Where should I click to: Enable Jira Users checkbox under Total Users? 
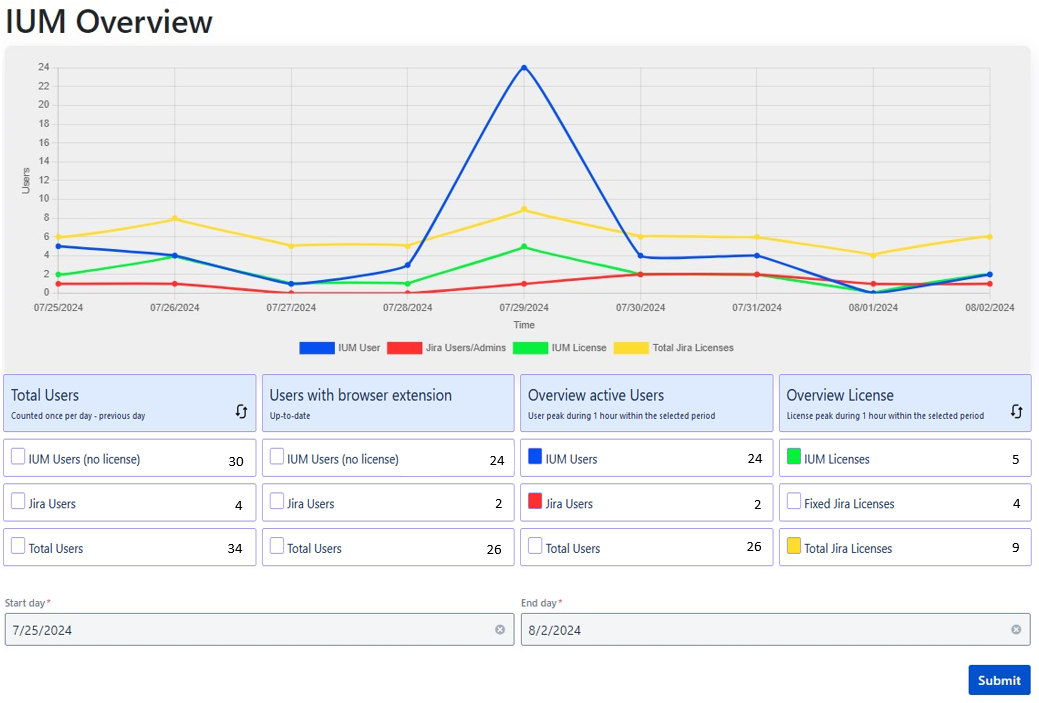click(18, 501)
